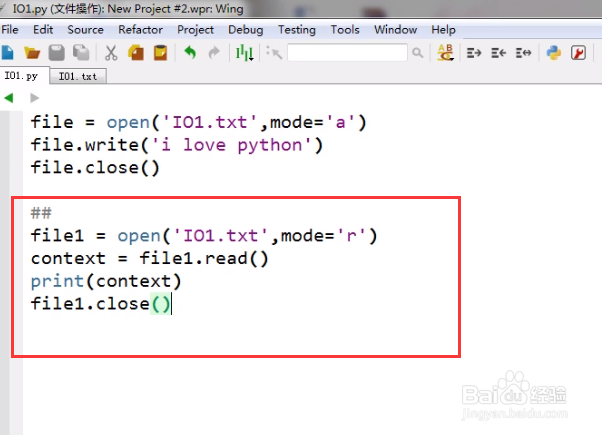Outdent the selected lines with the toolbar icon
The height and width of the screenshot is (435, 602).
(498, 53)
